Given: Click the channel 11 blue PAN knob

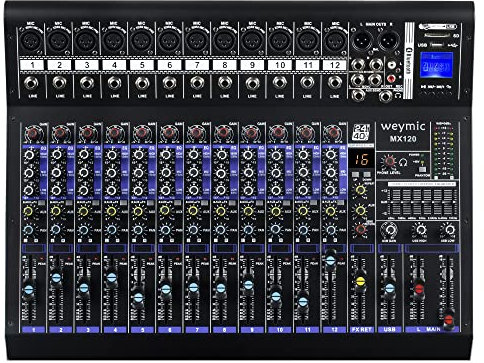Looking at the screenshot, I should point(303,230).
